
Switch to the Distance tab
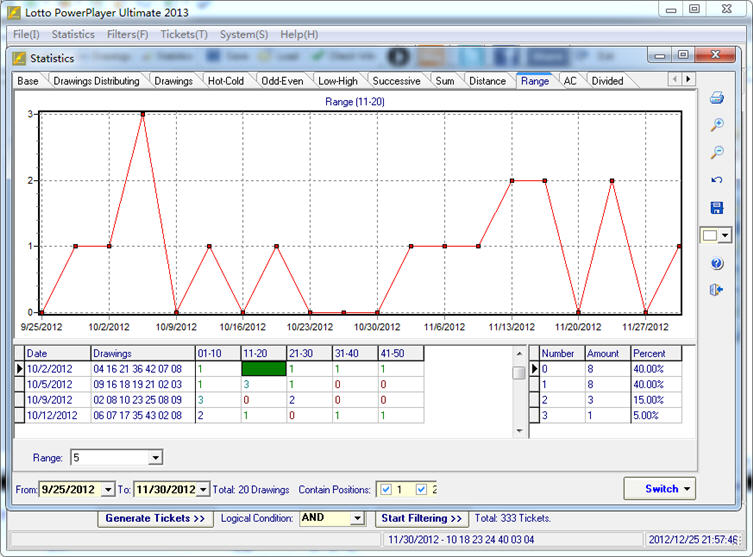487,81
